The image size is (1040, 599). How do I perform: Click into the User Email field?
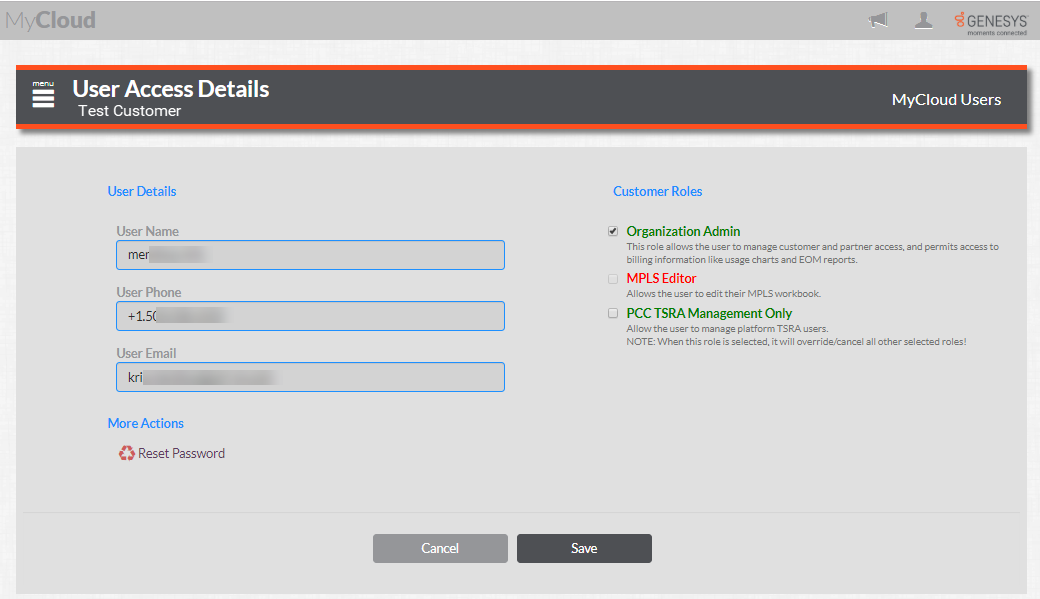tap(310, 377)
